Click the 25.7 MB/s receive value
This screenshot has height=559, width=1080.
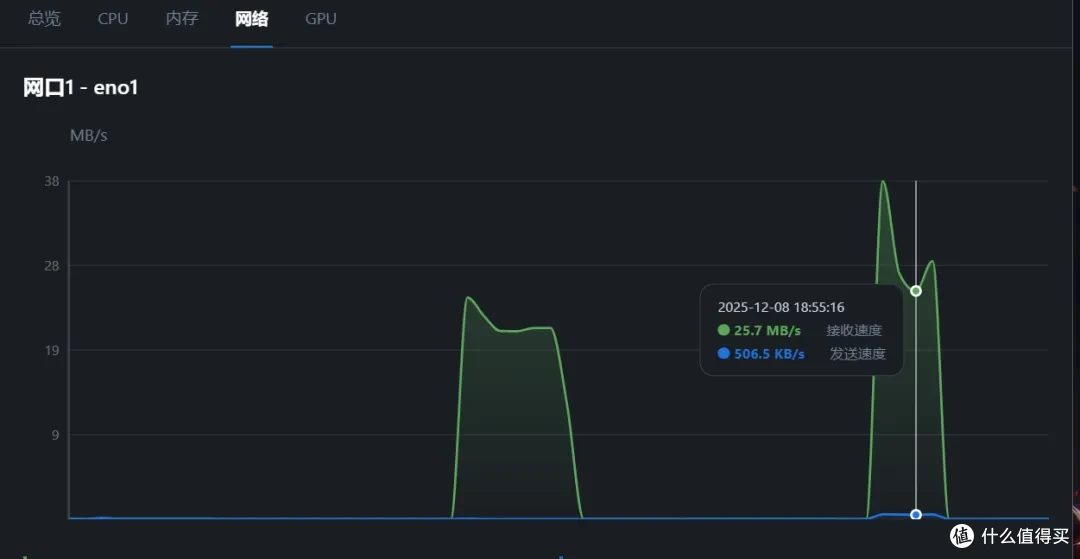click(767, 330)
